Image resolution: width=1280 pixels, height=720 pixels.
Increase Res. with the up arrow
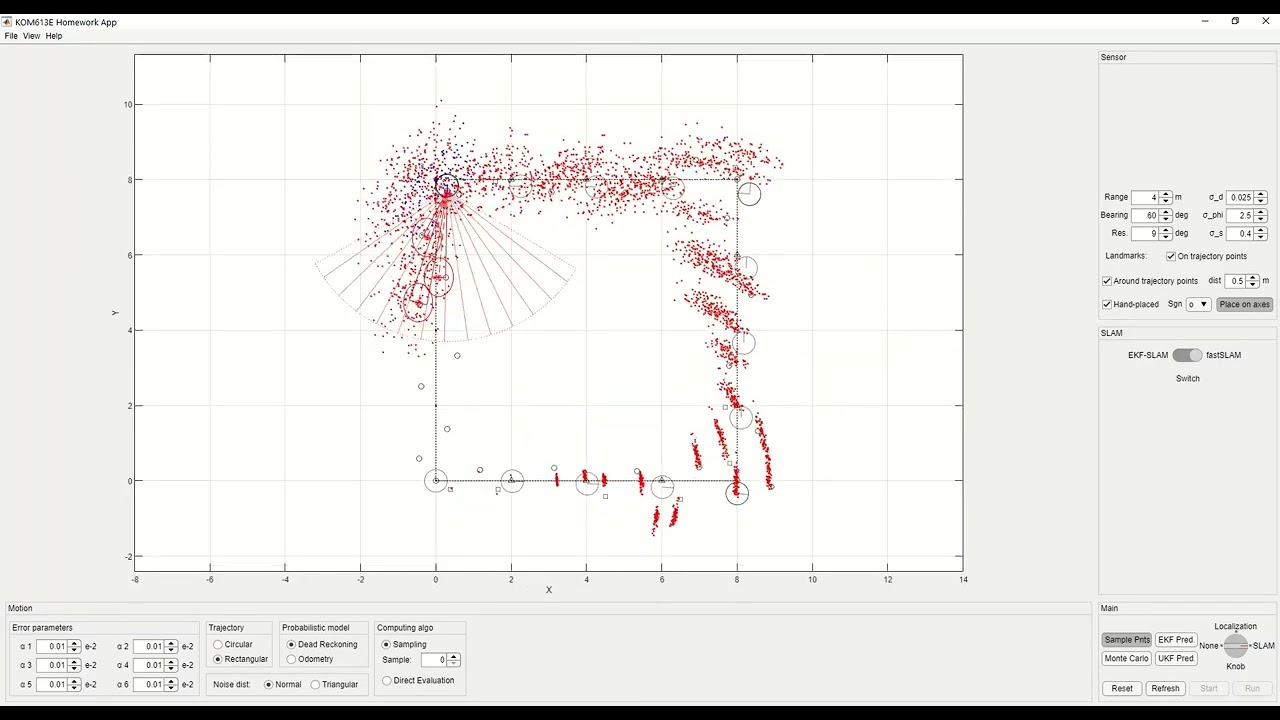[1166, 231]
